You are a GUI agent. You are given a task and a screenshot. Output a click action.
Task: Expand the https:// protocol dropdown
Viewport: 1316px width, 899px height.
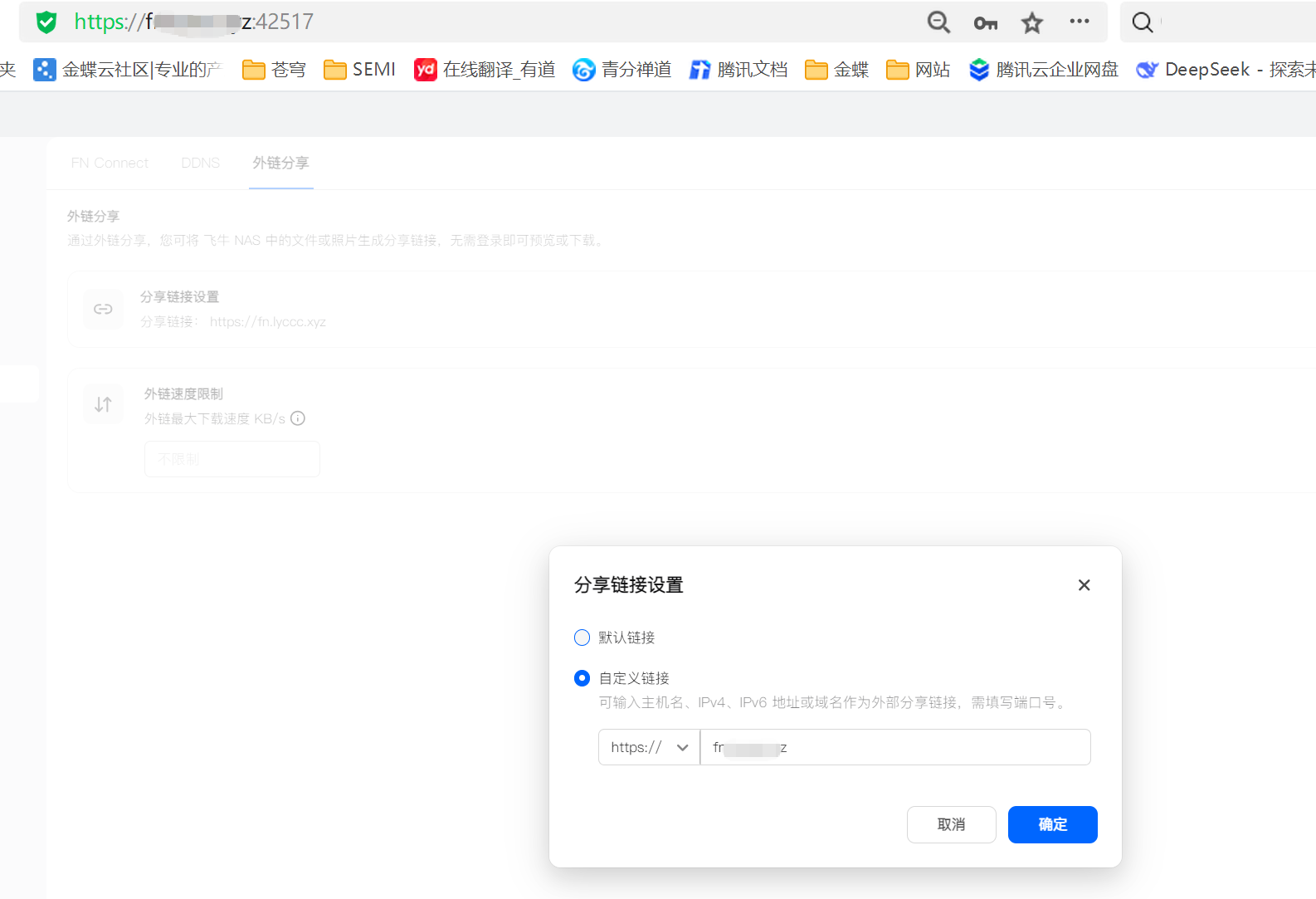point(649,747)
